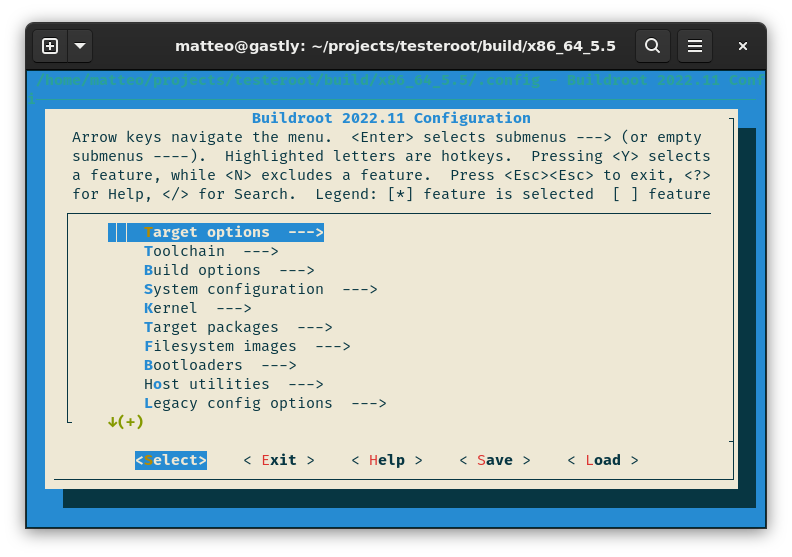The image size is (792, 557).
Task: Click the Load button
Action: (x=603, y=460)
